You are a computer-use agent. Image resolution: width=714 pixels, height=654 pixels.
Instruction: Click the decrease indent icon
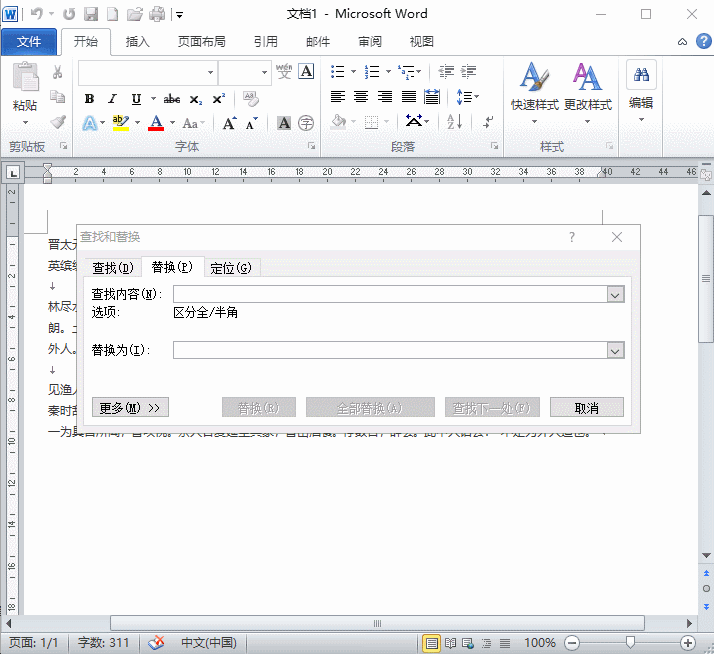[446, 72]
